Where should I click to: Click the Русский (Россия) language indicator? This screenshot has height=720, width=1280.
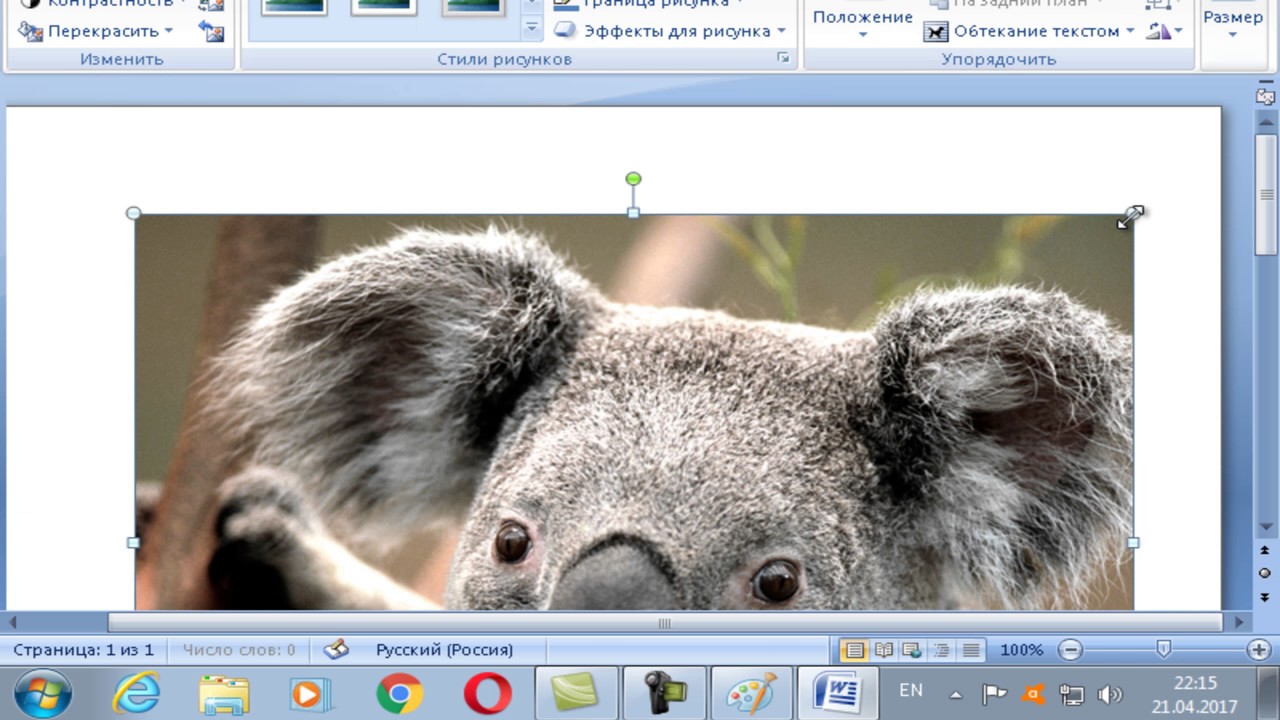click(x=445, y=650)
